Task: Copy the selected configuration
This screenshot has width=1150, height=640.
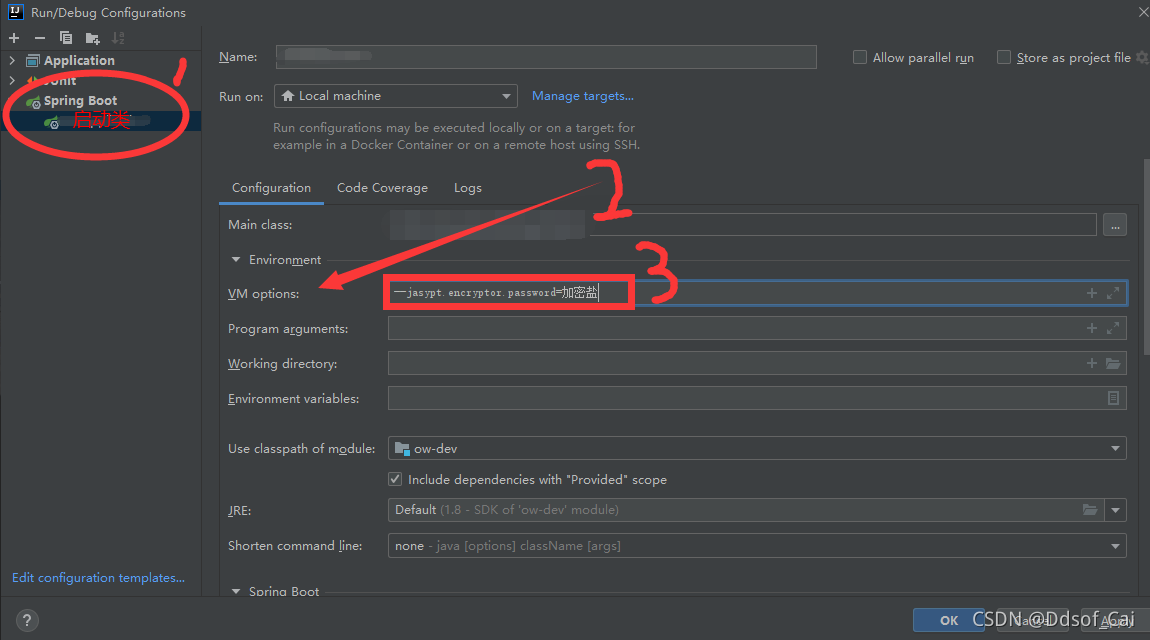Action: click(x=65, y=38)
